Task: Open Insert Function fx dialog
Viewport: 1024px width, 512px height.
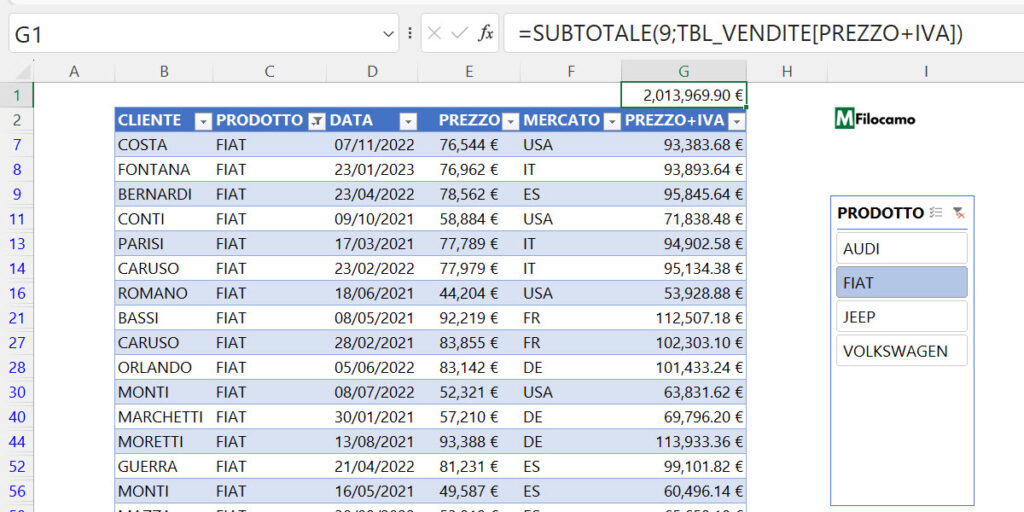Action: pos(485,33)
